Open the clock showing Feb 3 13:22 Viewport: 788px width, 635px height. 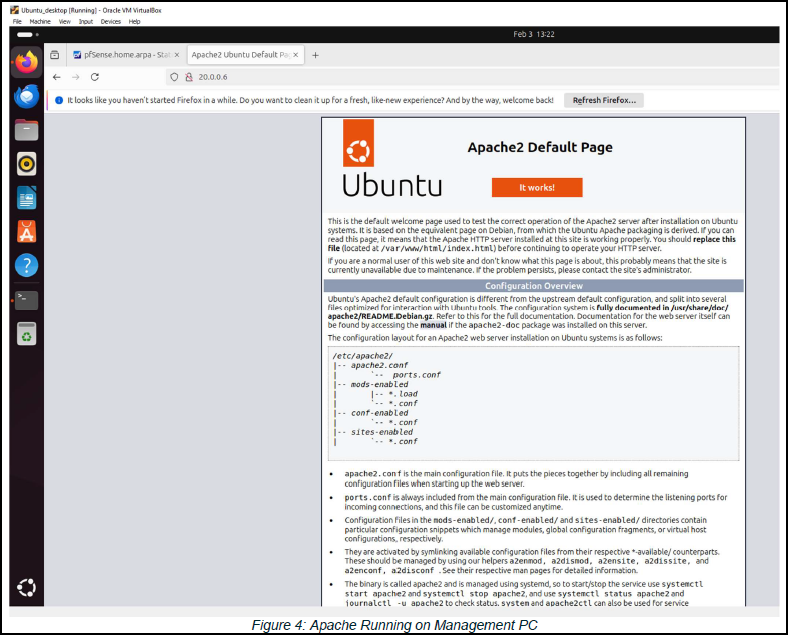point(534,34)
